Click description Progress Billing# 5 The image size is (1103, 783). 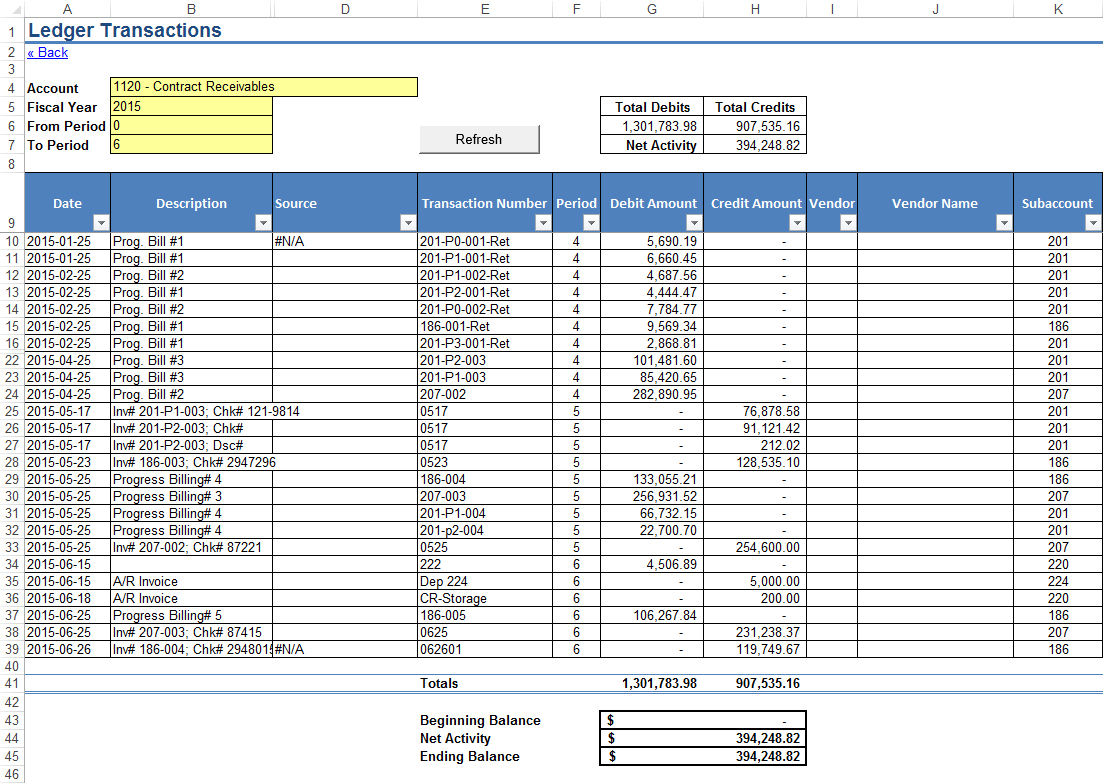[191, 616]
